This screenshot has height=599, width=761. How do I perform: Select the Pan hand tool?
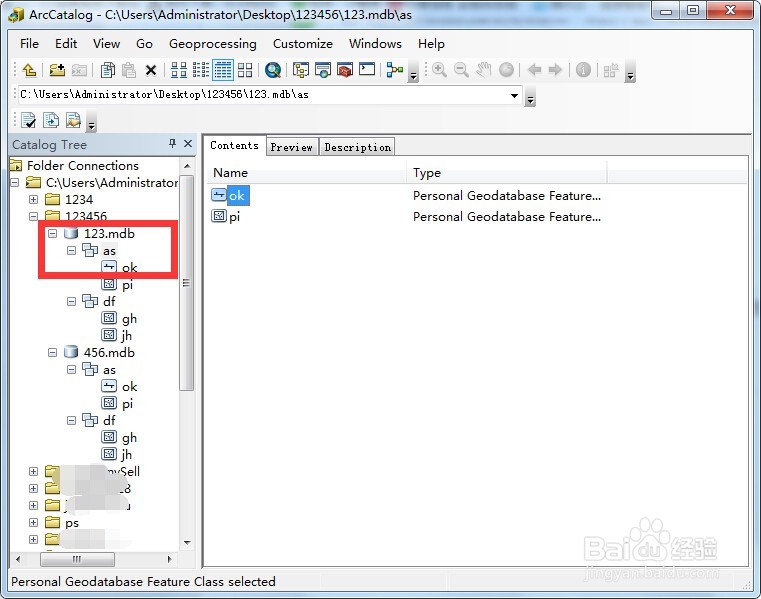pyautogui.click(x=483, y=70)
